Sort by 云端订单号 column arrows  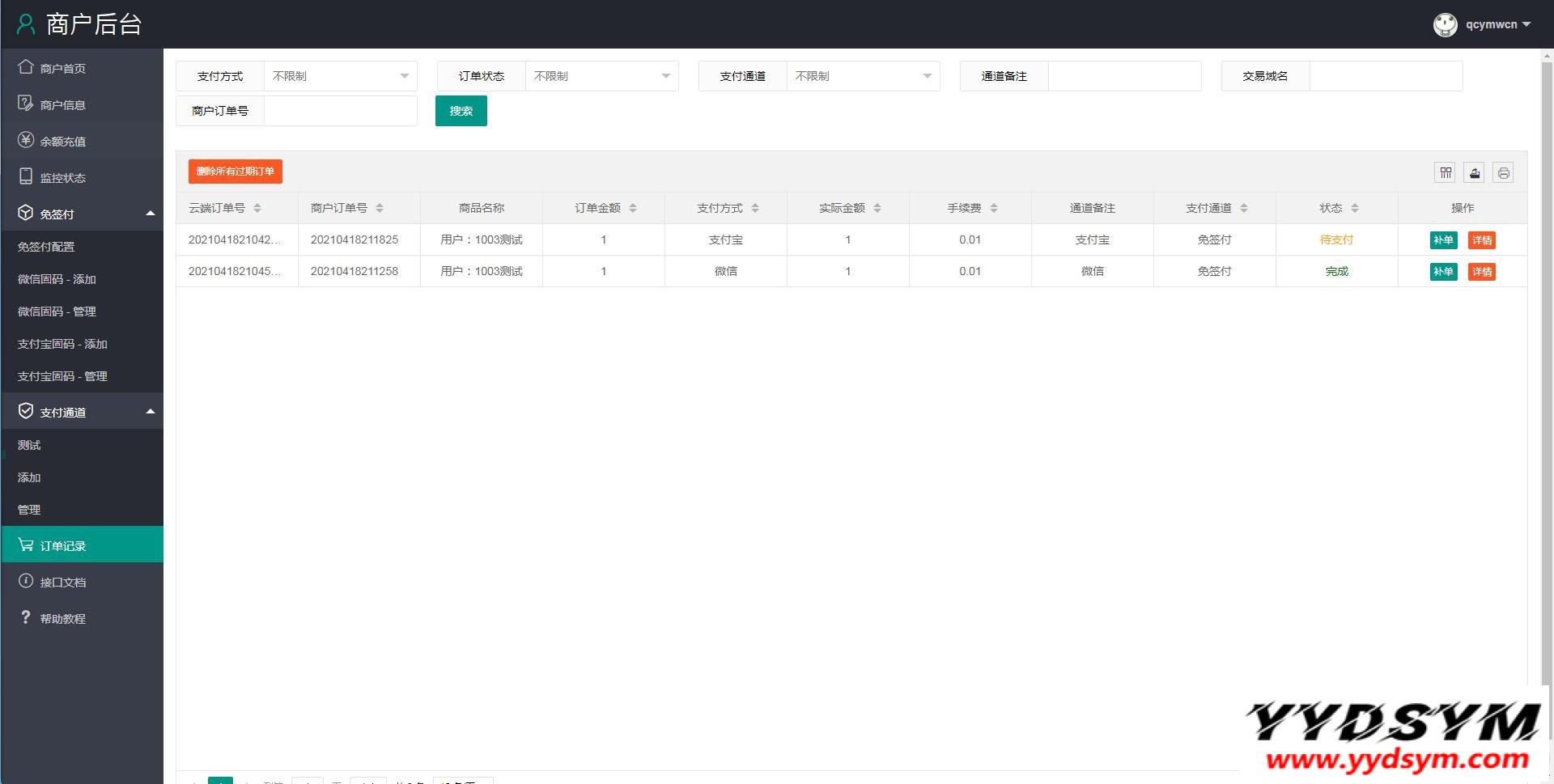point(257,208)
